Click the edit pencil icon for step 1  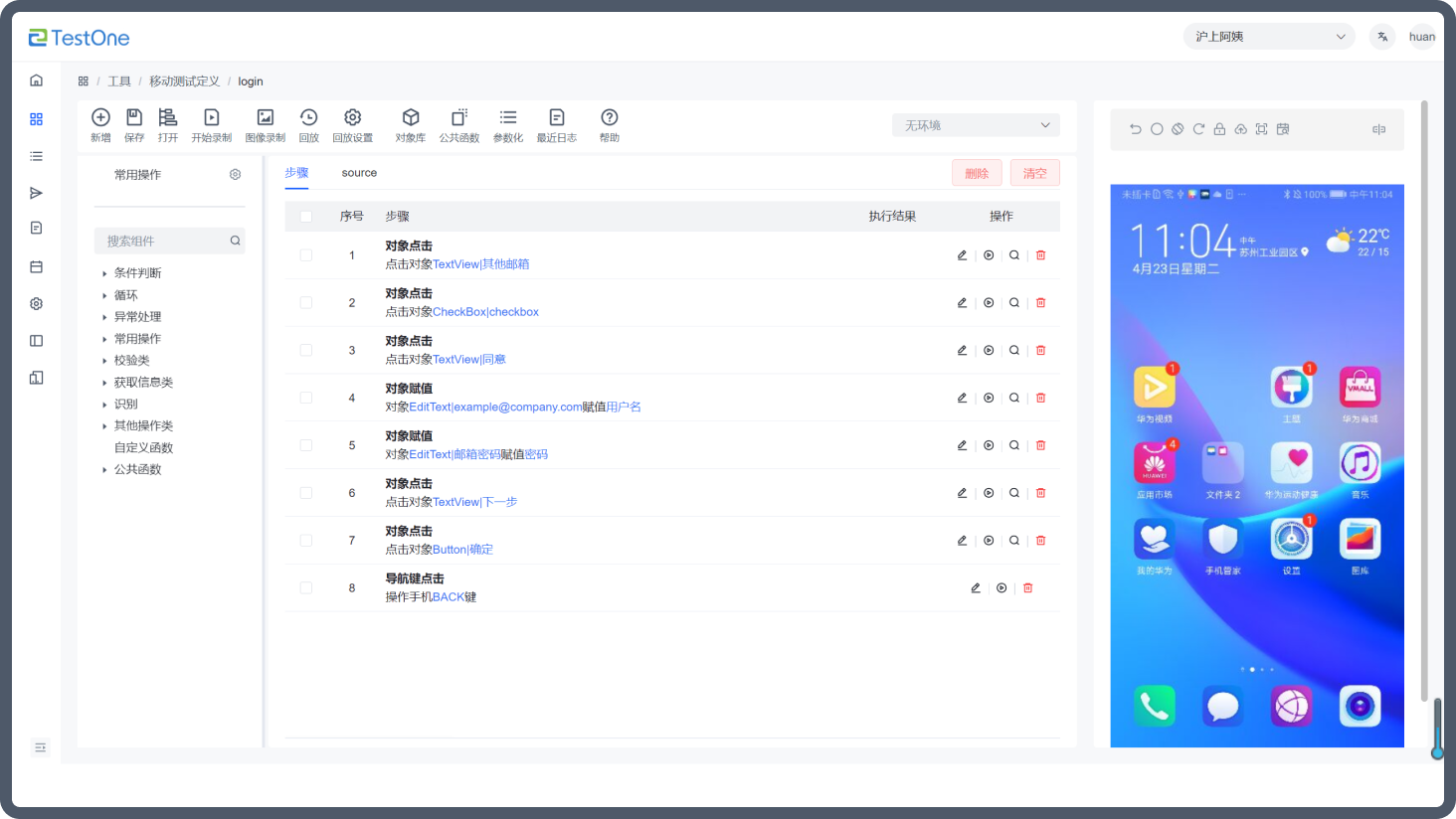[962, 255]
